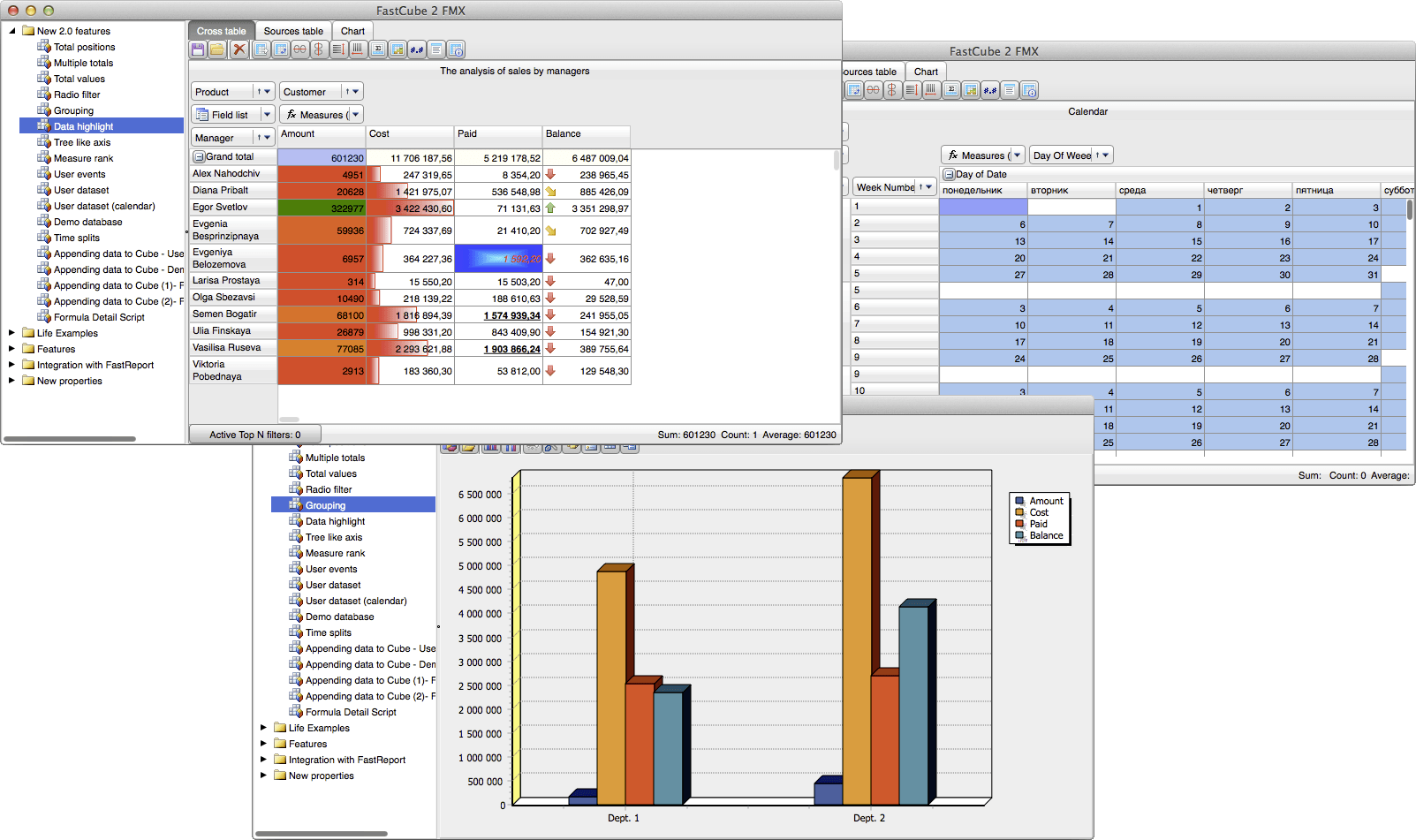1416x840 pixels.
Task: Click the table info icon in the sales analysis window
Action: coord(456,49)
